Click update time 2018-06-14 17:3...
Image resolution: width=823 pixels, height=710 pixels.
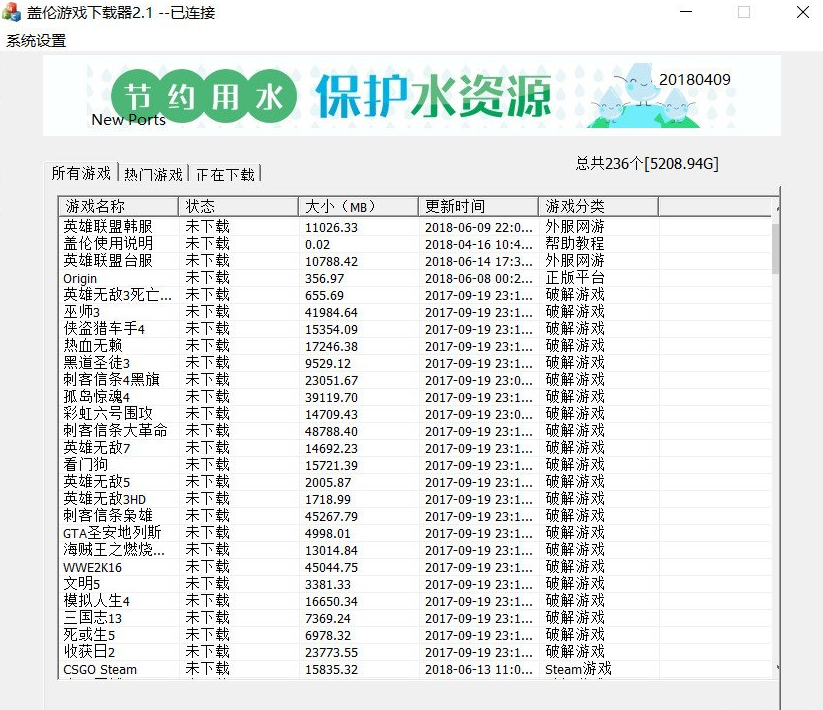coord(478,262)
